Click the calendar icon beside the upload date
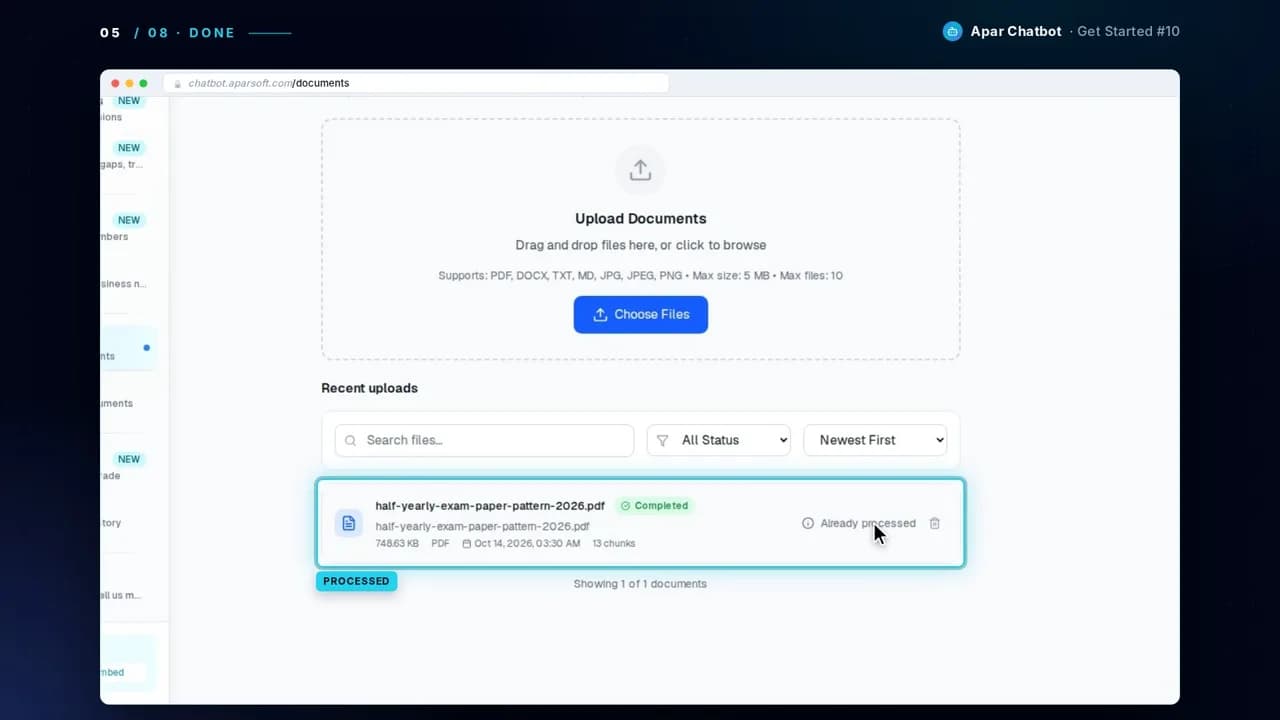Viewport: 1280px width, 720px height. coord(467,544)
